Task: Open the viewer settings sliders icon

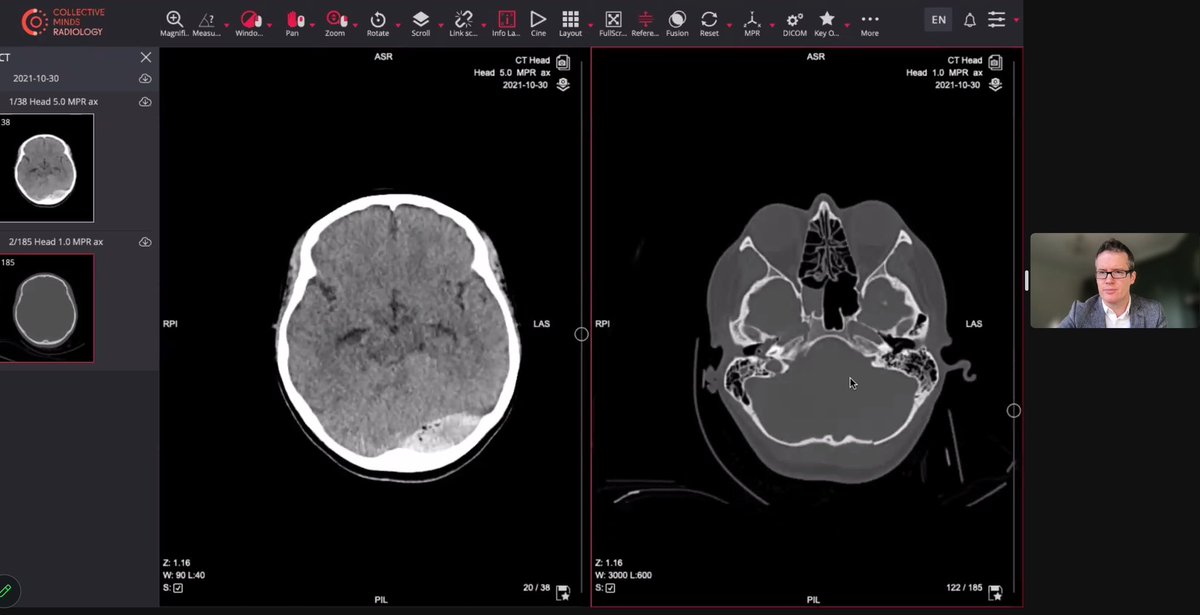Action: click(x=997, y=20)
